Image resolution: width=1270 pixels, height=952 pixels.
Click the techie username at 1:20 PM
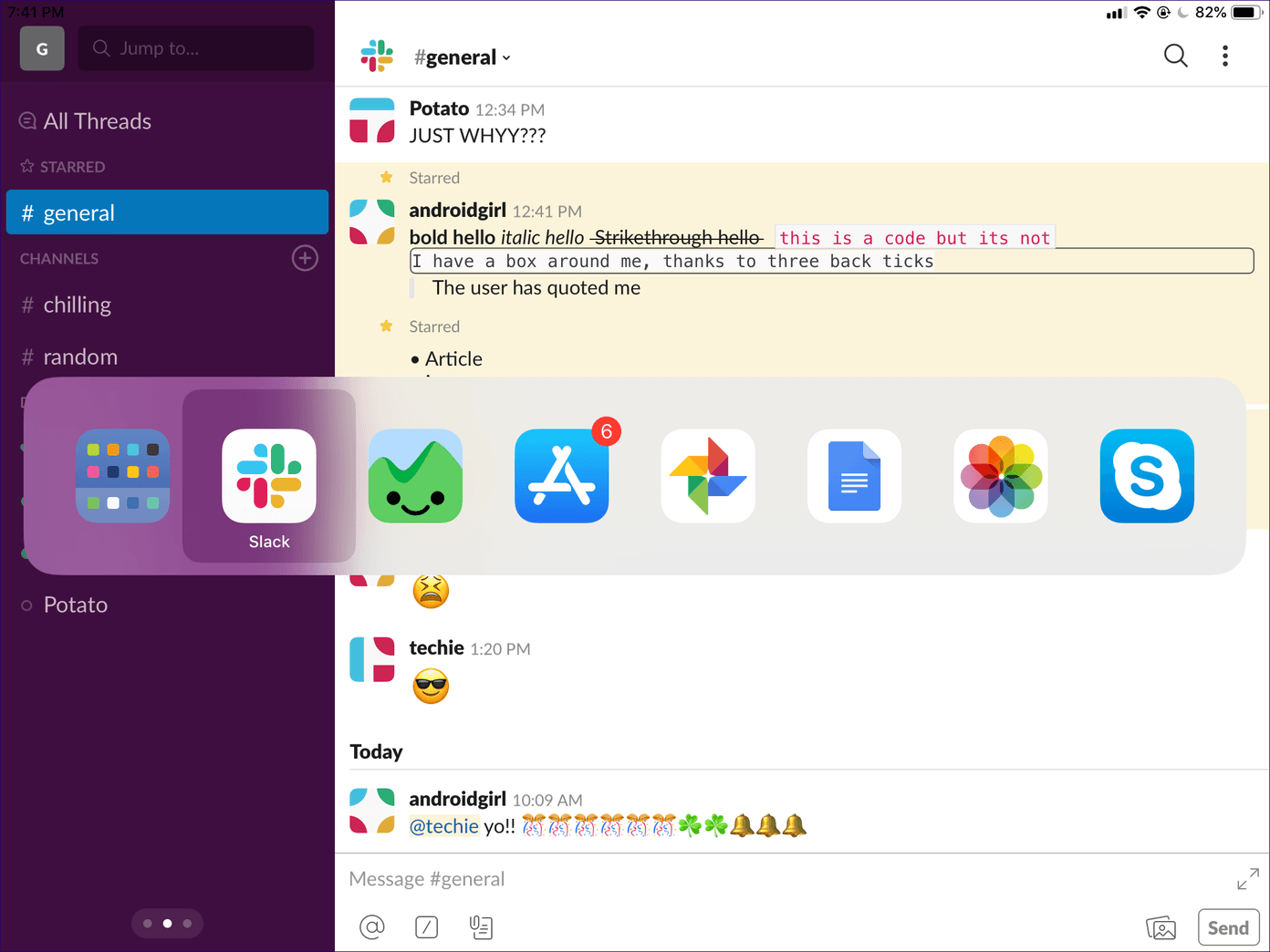[436, 647]
